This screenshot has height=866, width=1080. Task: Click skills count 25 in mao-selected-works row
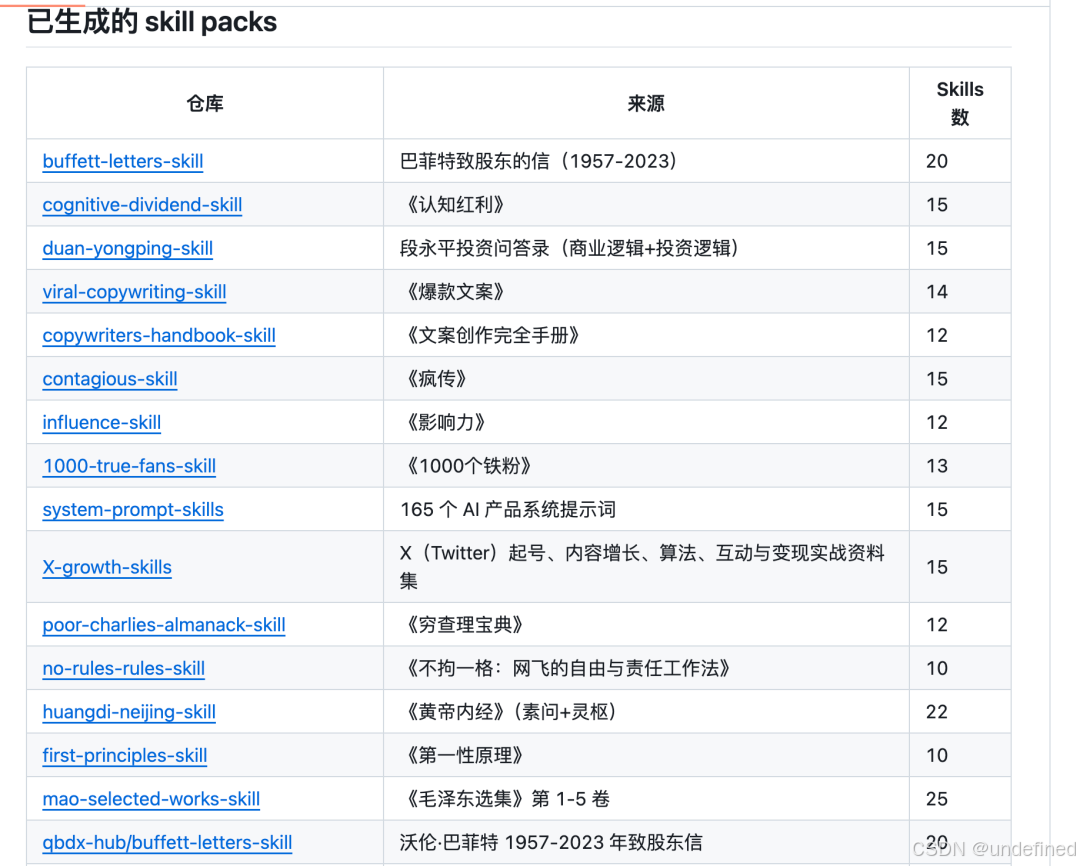click(x=937, y=798)
